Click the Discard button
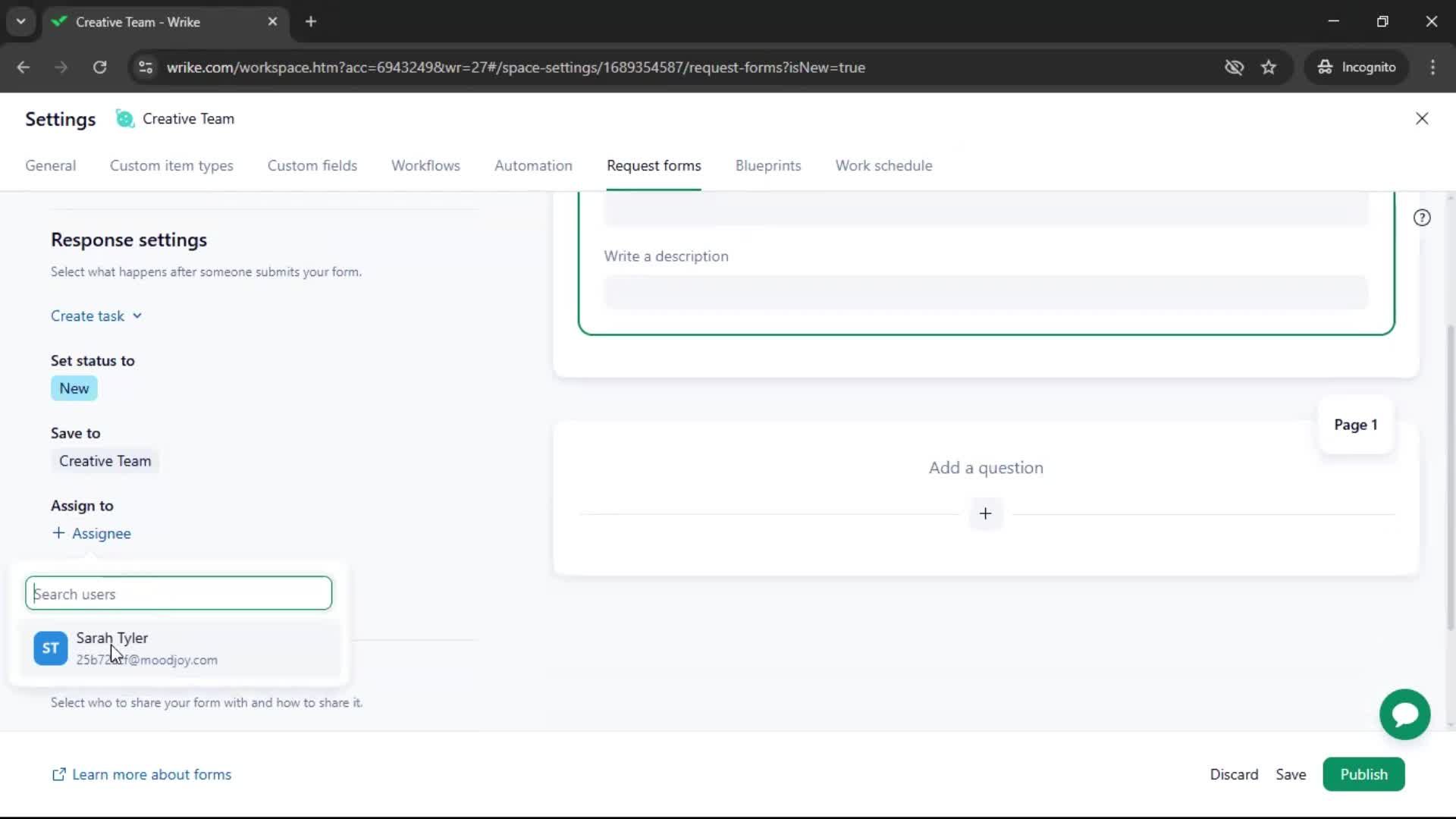The height and width of the screenshot is (819, 1456). point(1234,774)
